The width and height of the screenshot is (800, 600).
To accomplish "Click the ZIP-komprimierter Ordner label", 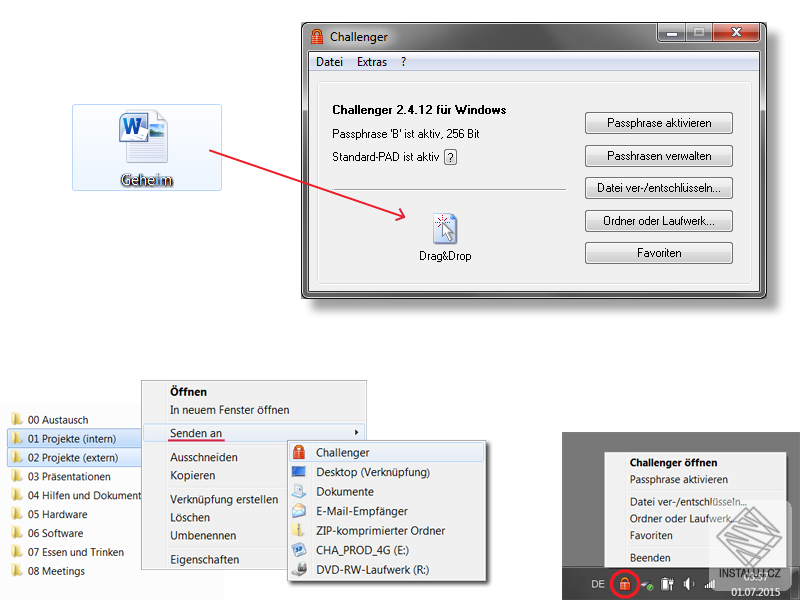I will (380, 531).
